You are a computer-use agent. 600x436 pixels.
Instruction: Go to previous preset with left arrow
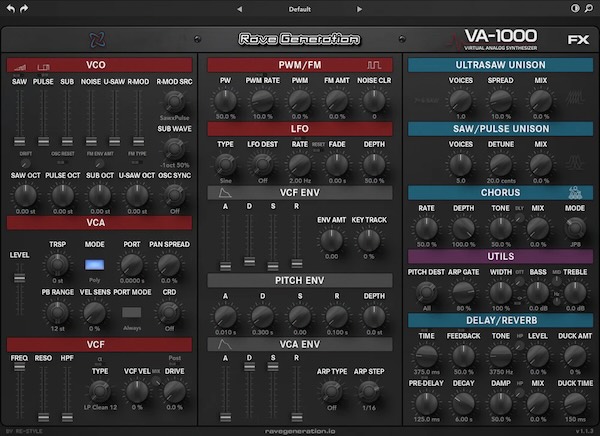coord(240,9)
